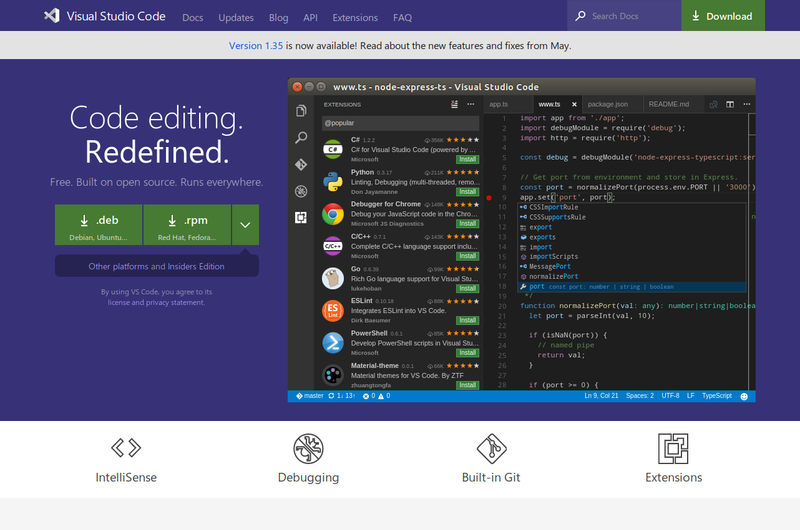Viewport: 800px width, 530px height.
Task: Click the IntelliSense feature label
Action: pyautogui.click(x=126, y=477)
